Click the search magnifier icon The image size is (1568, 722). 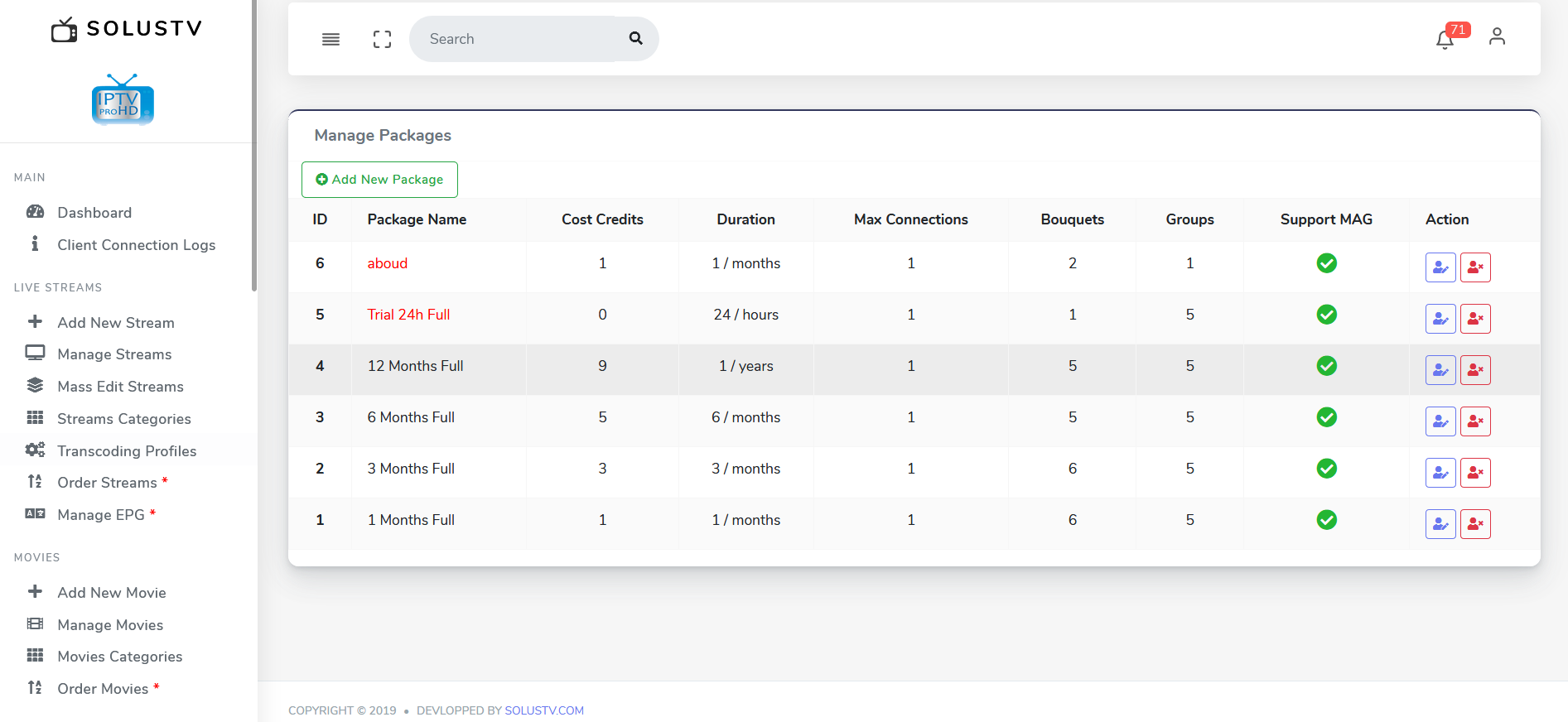[x=635, y=38]
